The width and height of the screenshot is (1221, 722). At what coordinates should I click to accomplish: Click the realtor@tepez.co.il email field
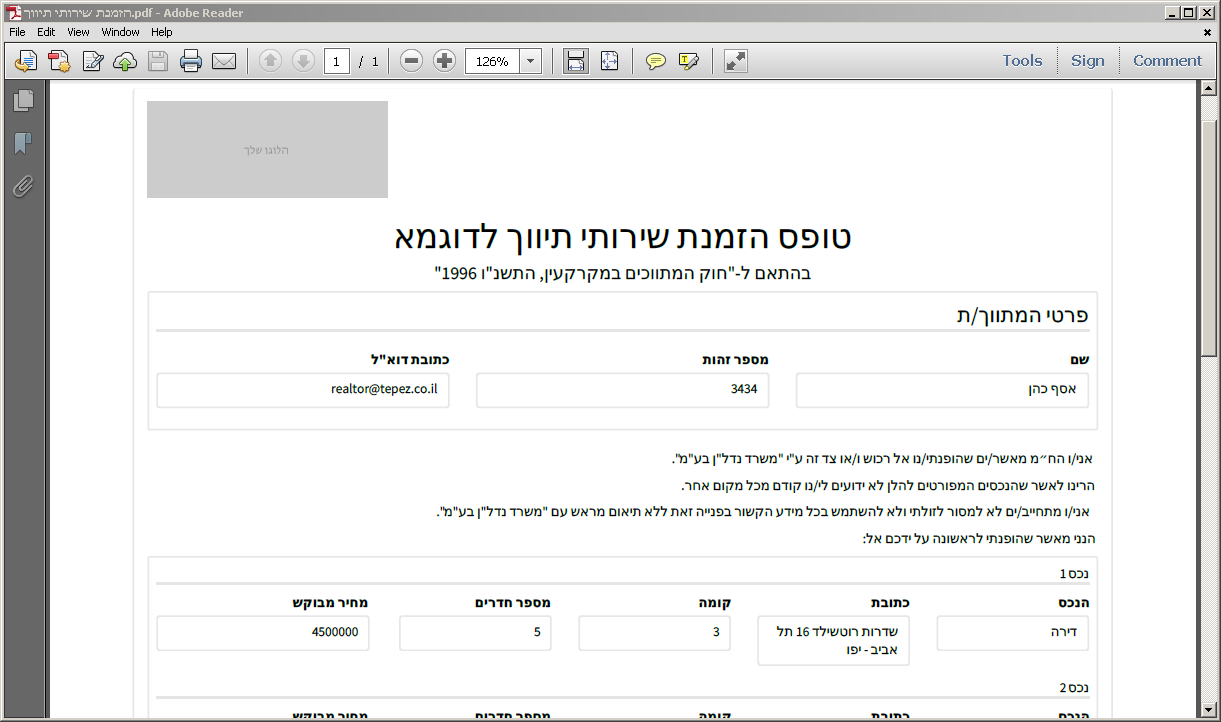(x=303, y=390)
